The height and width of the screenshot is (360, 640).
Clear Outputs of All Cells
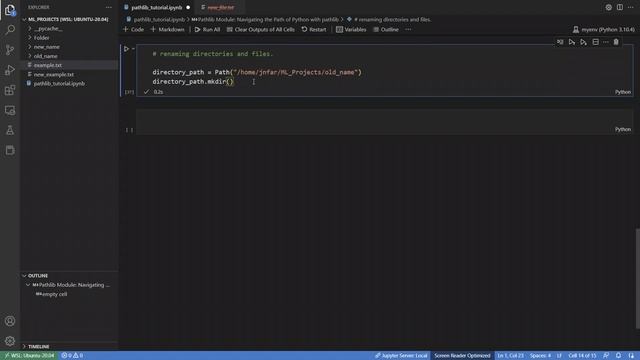pyautogui.click(x=260, y=29)
